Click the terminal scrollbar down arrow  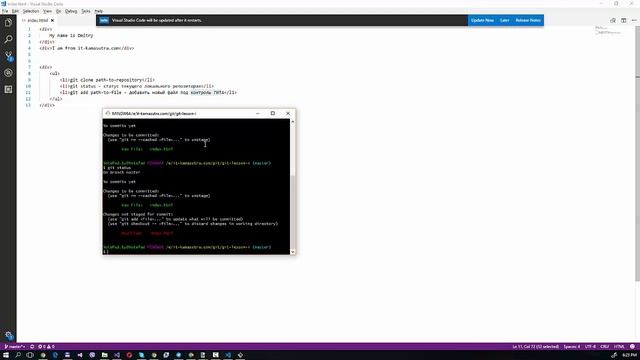[293, 252]
